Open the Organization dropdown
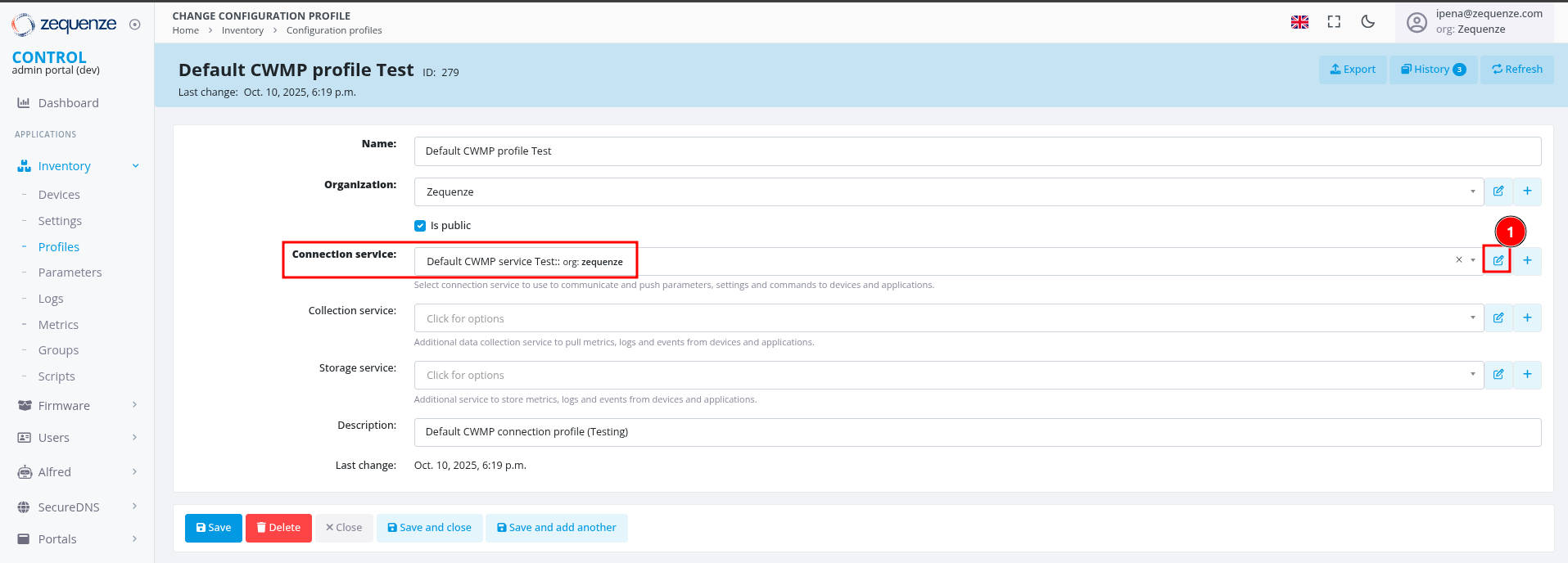Screen dimensions: 1568x563 tap(947, 191)
